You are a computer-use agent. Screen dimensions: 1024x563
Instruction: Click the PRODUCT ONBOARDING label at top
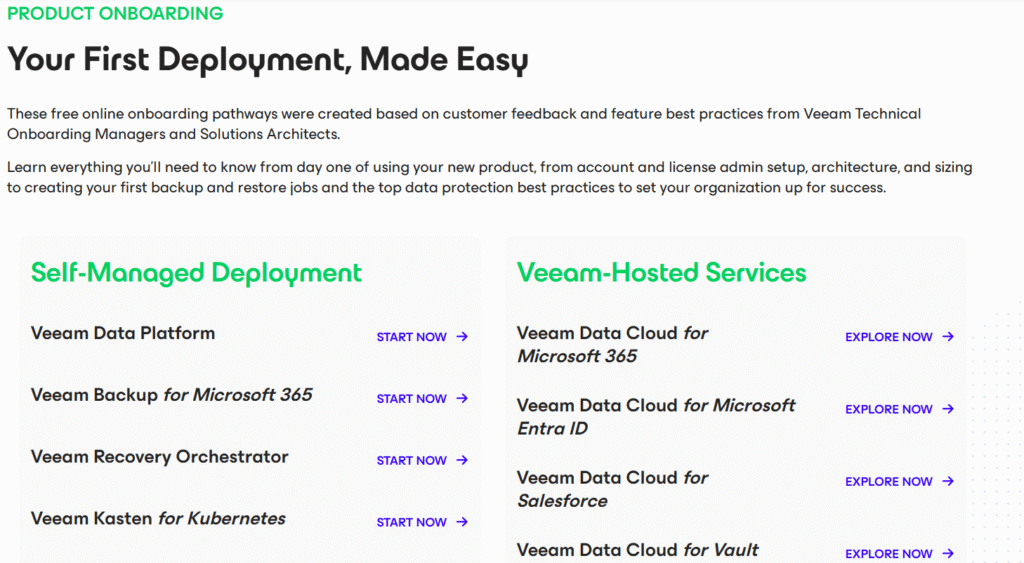[115, 14]
